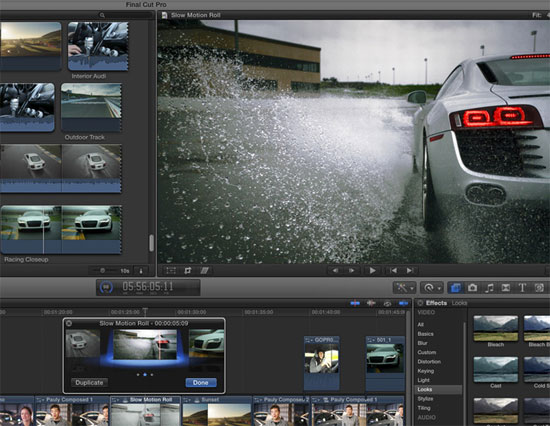Click the browser search magnifier icon

point(102,15)
